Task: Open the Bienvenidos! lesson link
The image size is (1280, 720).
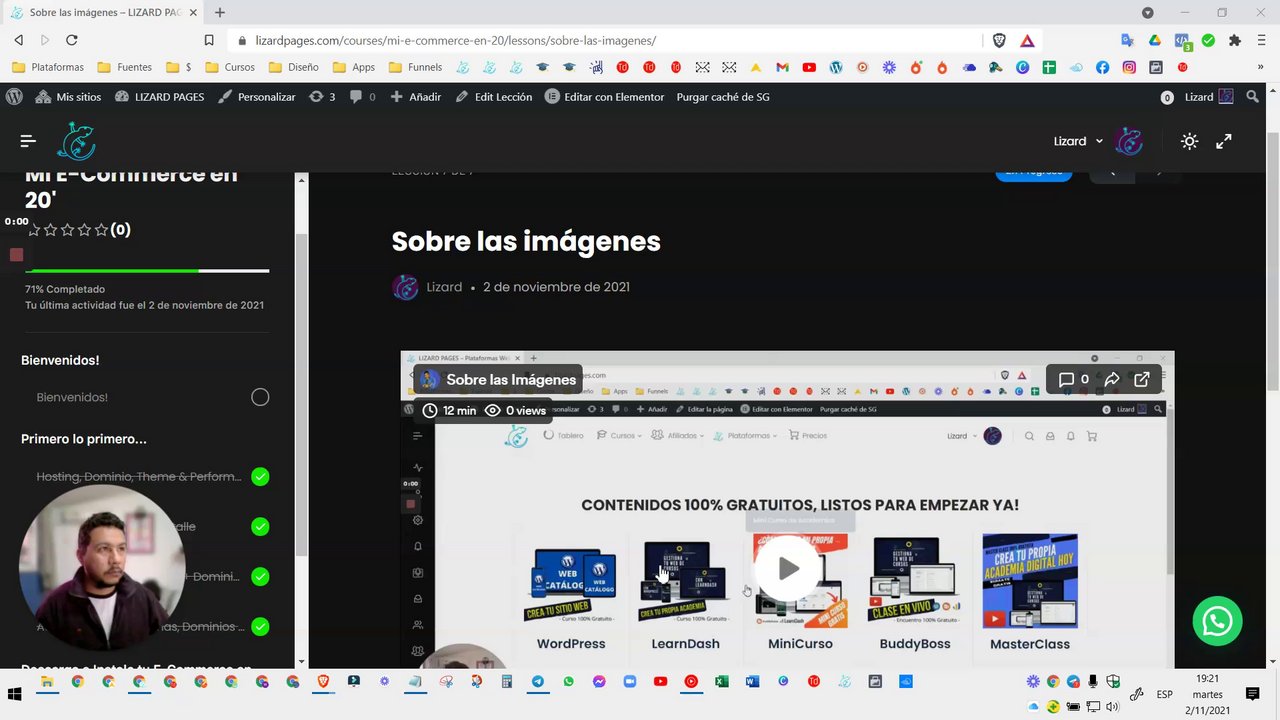Action: pos(72,397)
